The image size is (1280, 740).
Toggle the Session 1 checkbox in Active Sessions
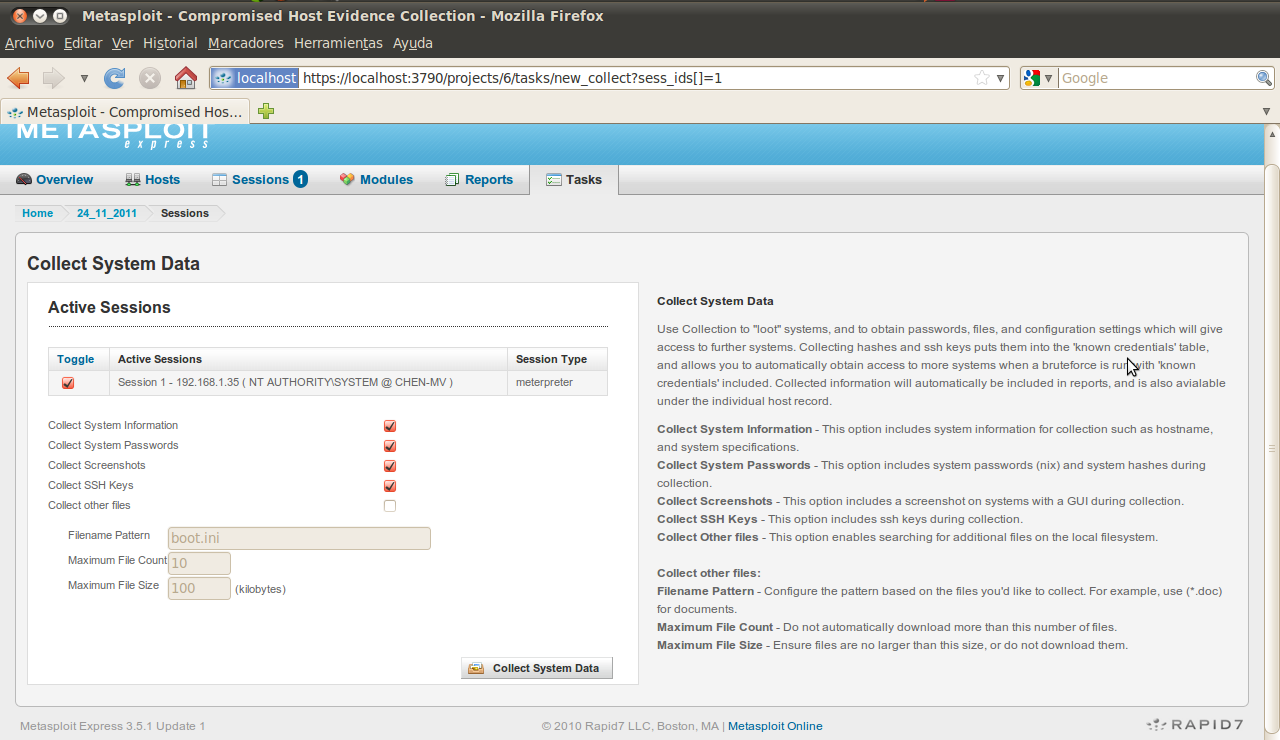[x=66, y=382]
